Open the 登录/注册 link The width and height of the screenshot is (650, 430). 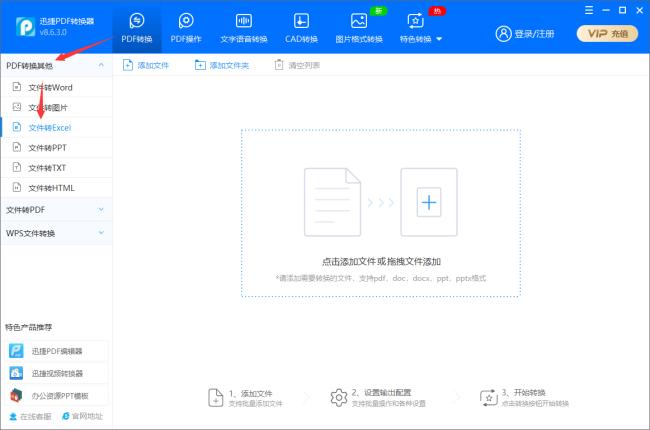click(534, 34)
